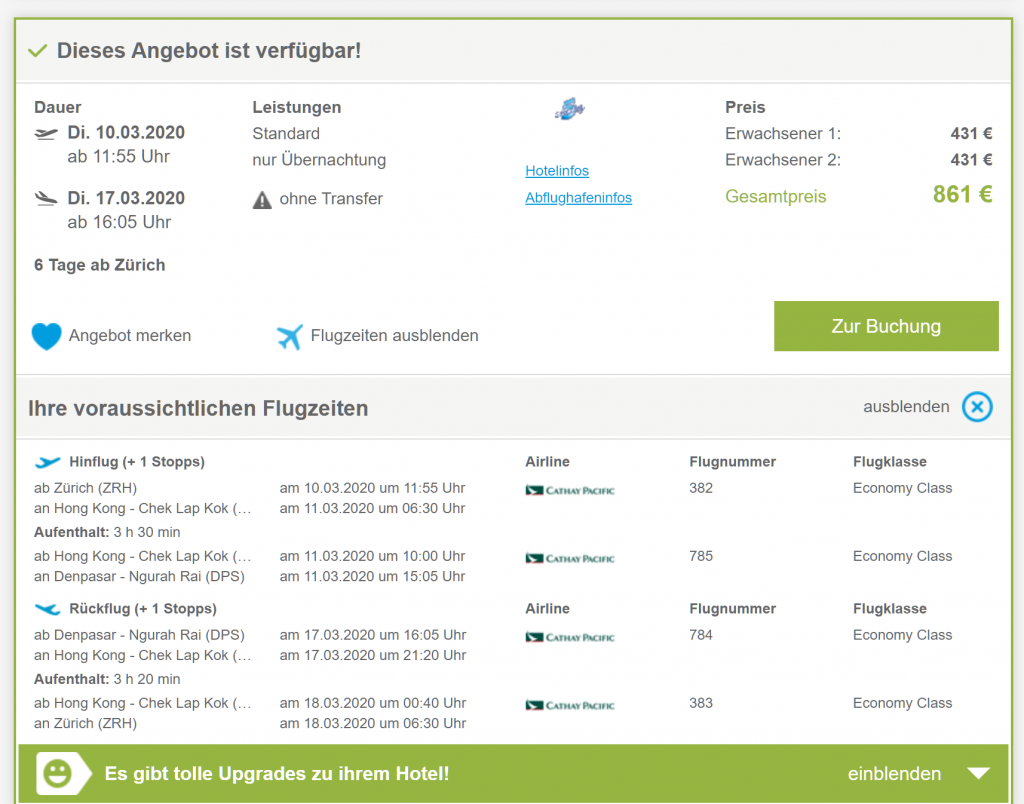Screen dimensions: 1024x804
Task: Show upgrades by clicking einblenden
Action: coord(894,774)
